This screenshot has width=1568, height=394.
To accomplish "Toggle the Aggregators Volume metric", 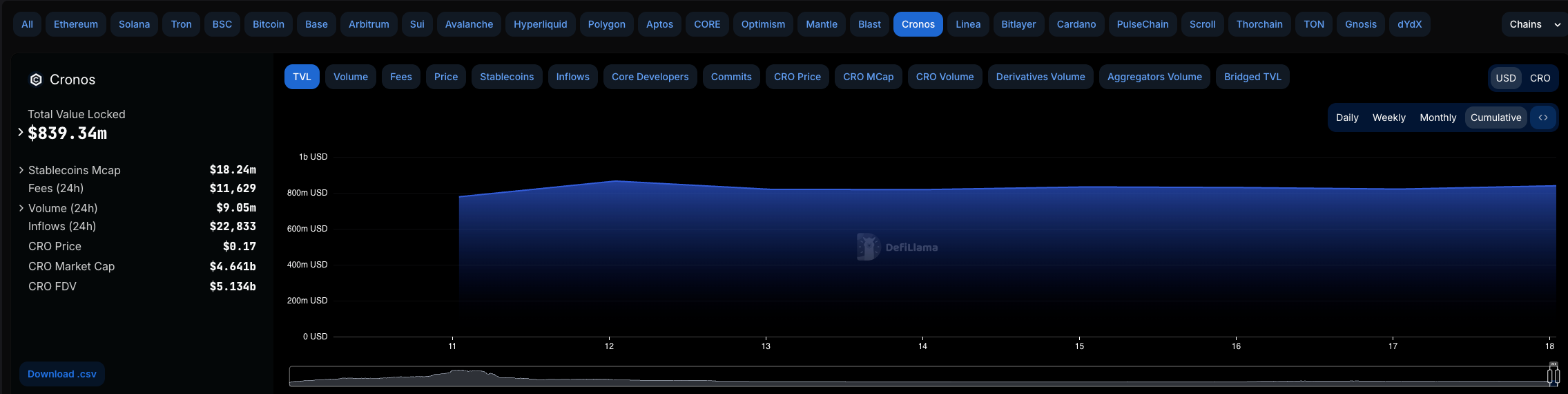I will click(x=1154, y=77).
